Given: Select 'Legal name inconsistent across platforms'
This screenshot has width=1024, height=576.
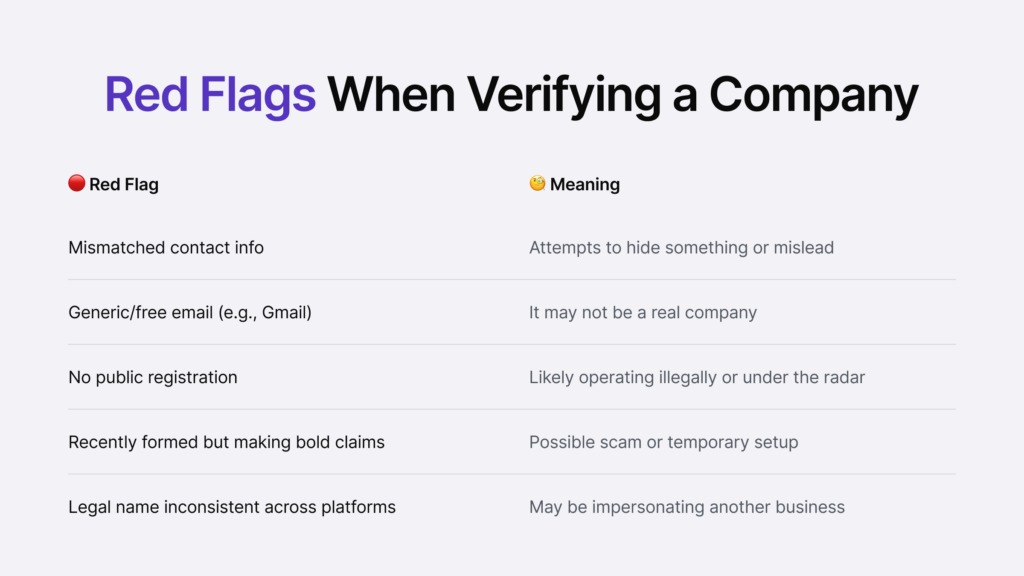Looking at the screenshot, I should tap(232, 507).
